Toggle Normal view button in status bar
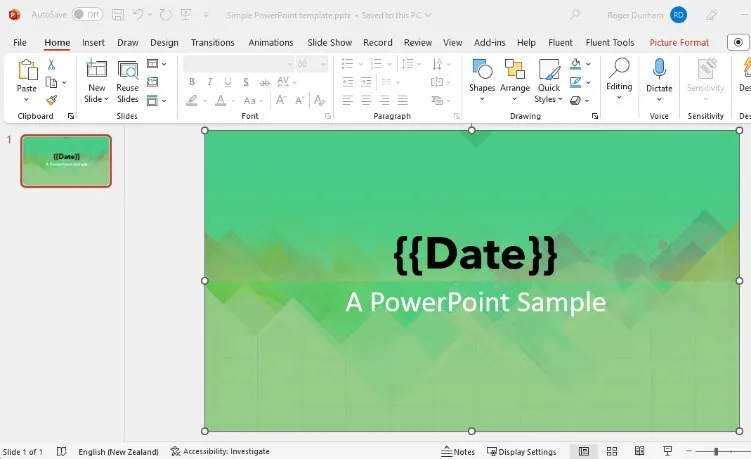 (x=584, y=451)
